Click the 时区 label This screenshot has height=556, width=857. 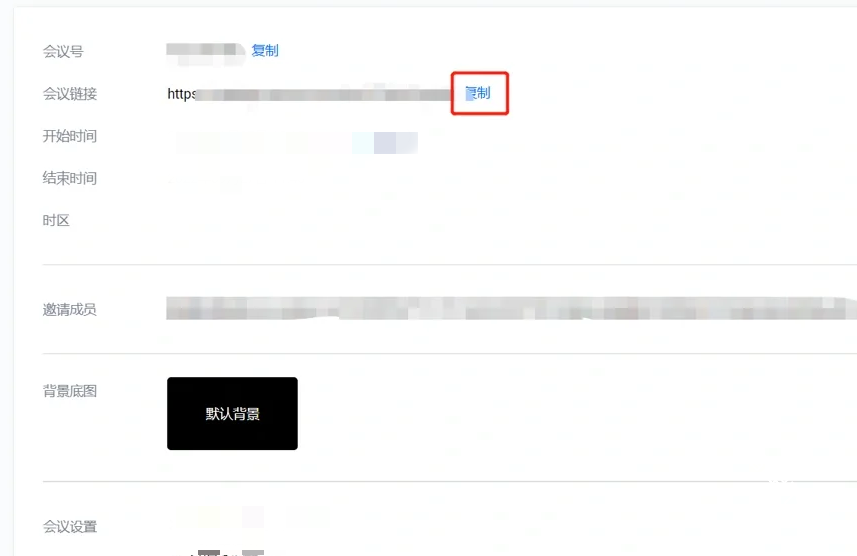click(x=56, y=220)
